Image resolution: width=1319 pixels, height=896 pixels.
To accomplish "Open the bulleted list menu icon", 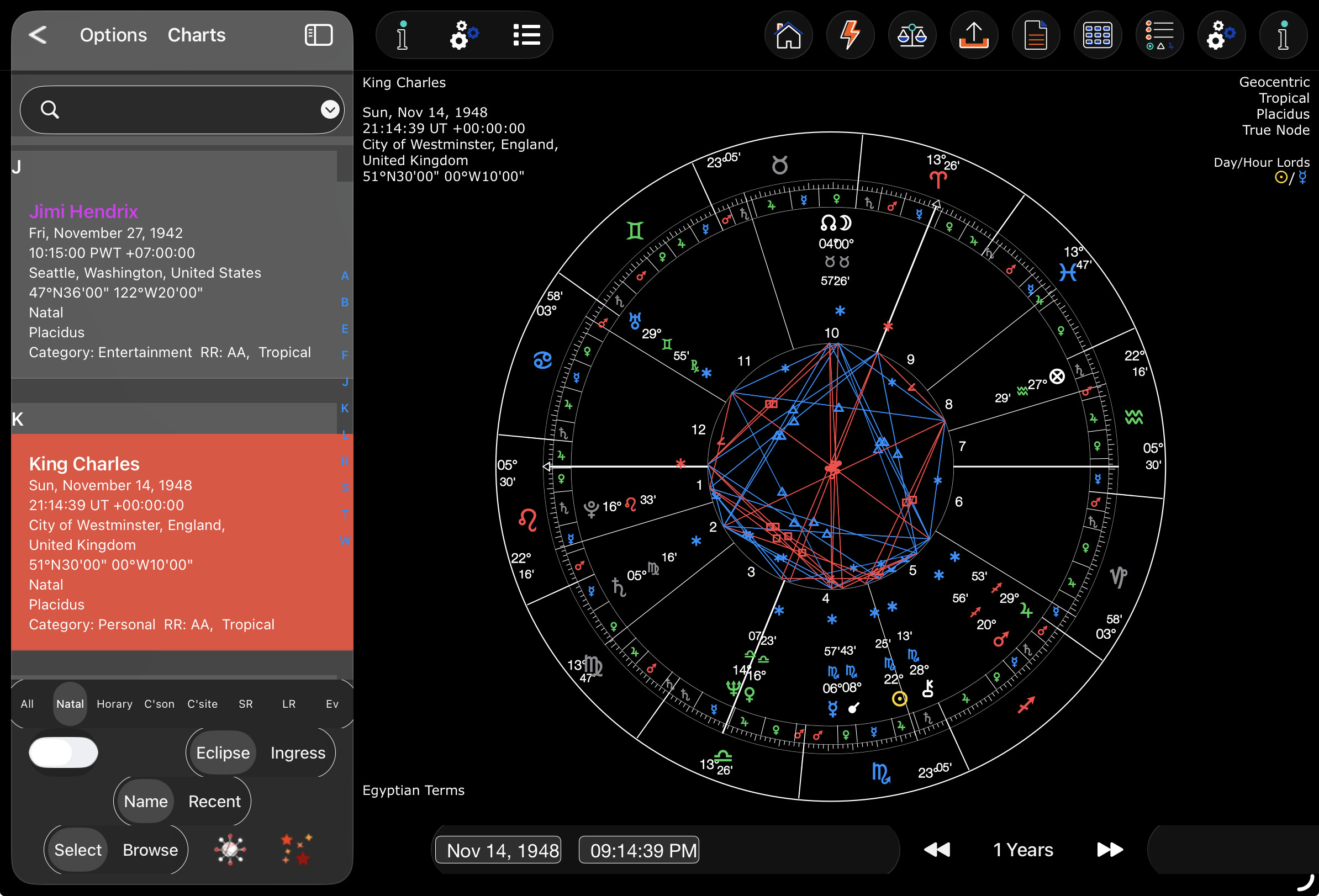I will pos(526,35).
